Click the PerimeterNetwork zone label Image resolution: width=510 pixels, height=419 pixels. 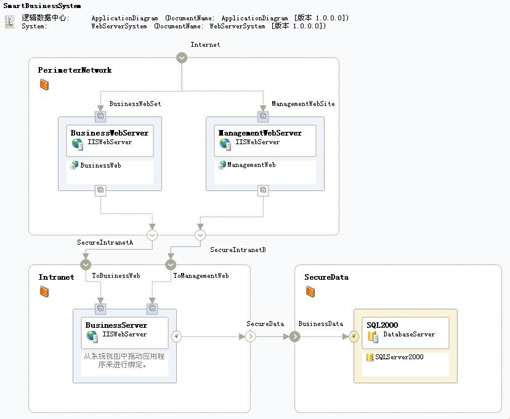click(x=75, y=70)
